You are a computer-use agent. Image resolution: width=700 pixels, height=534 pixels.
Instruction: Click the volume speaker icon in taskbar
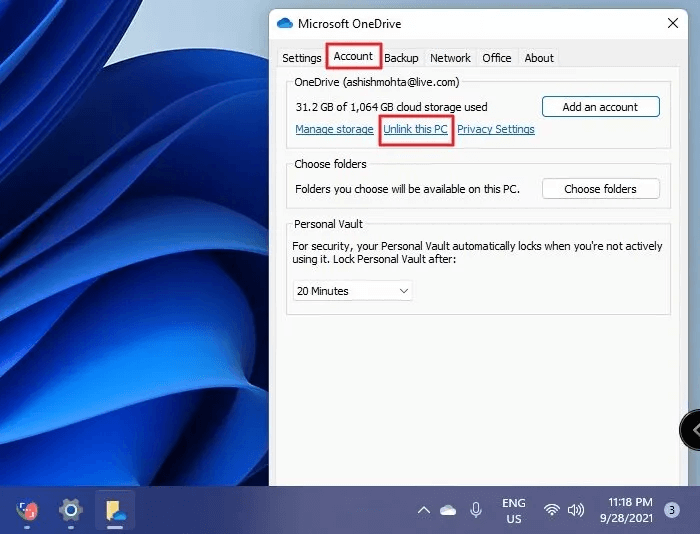pos(575,510)
